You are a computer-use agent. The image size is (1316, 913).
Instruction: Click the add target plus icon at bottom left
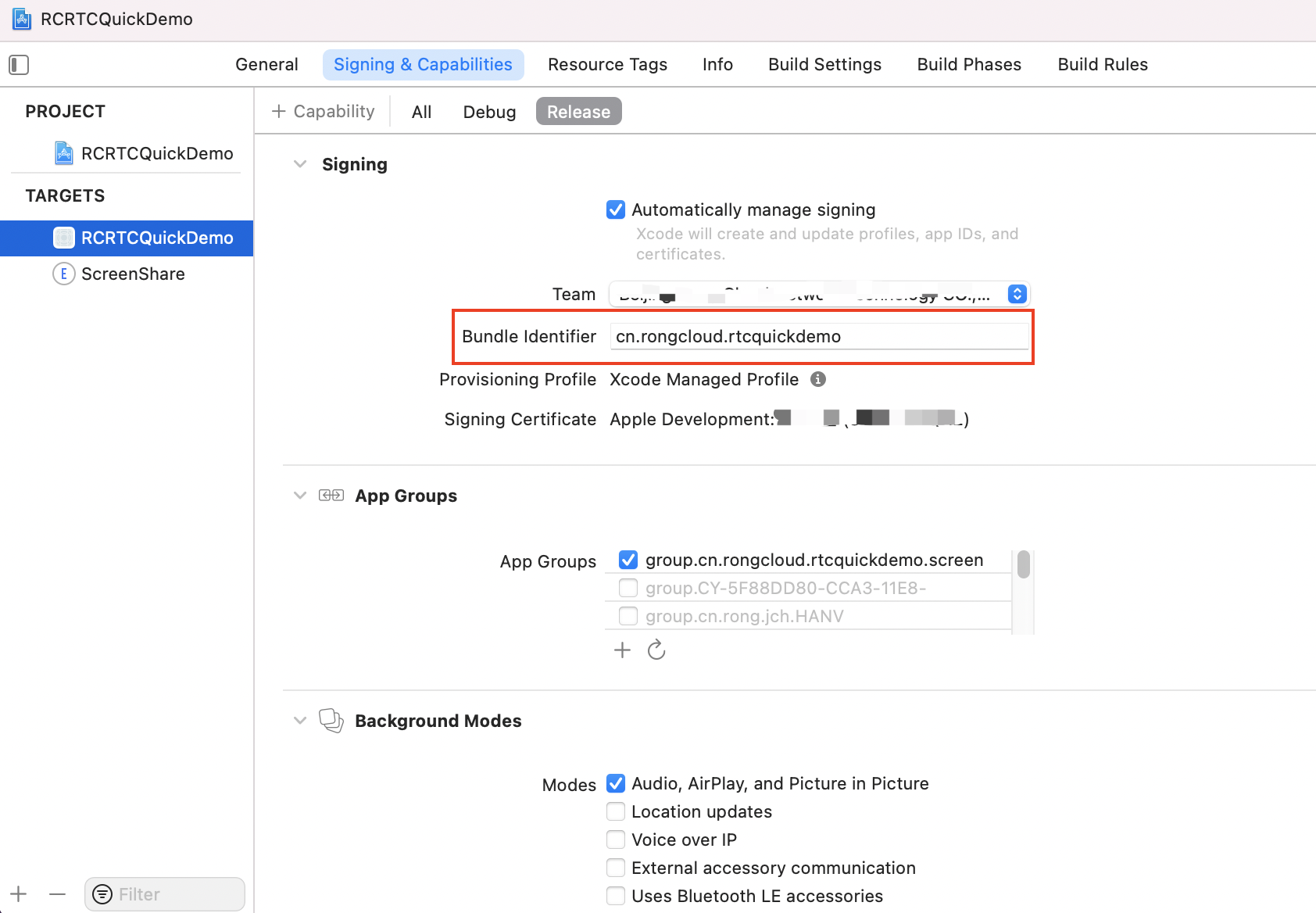[19, 893]
